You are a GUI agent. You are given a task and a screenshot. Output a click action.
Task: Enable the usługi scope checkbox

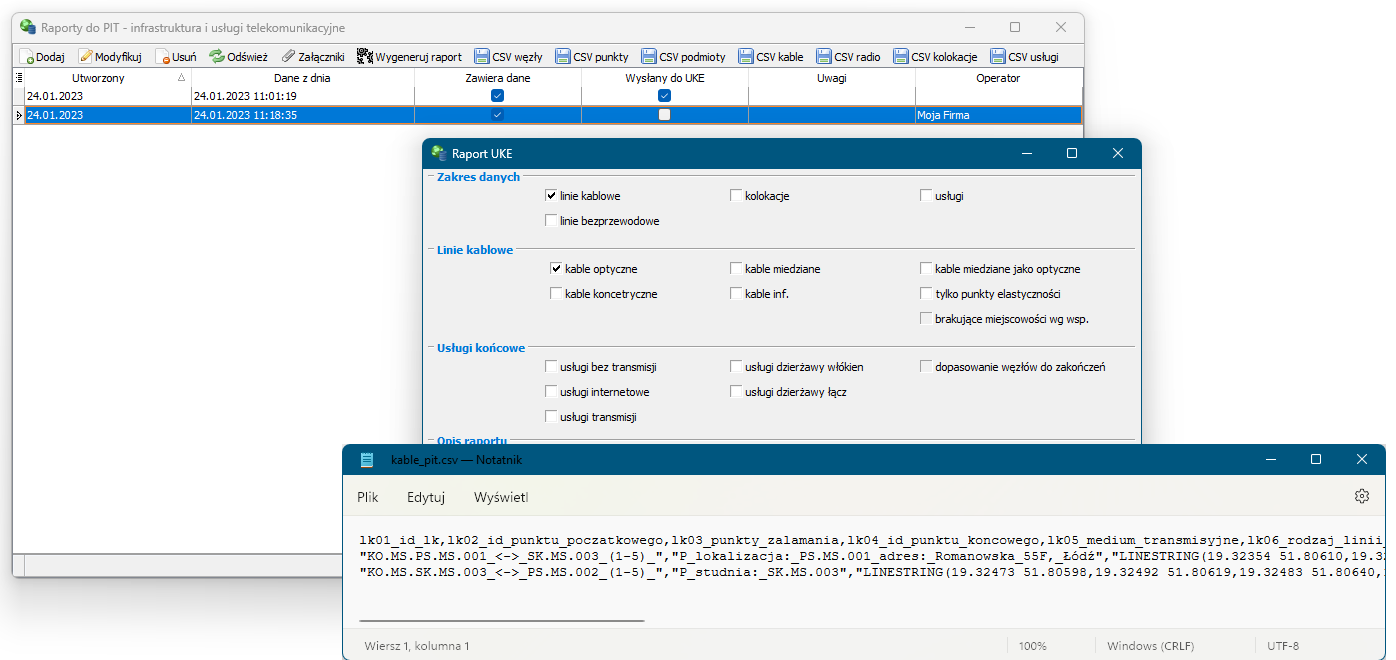926,196
